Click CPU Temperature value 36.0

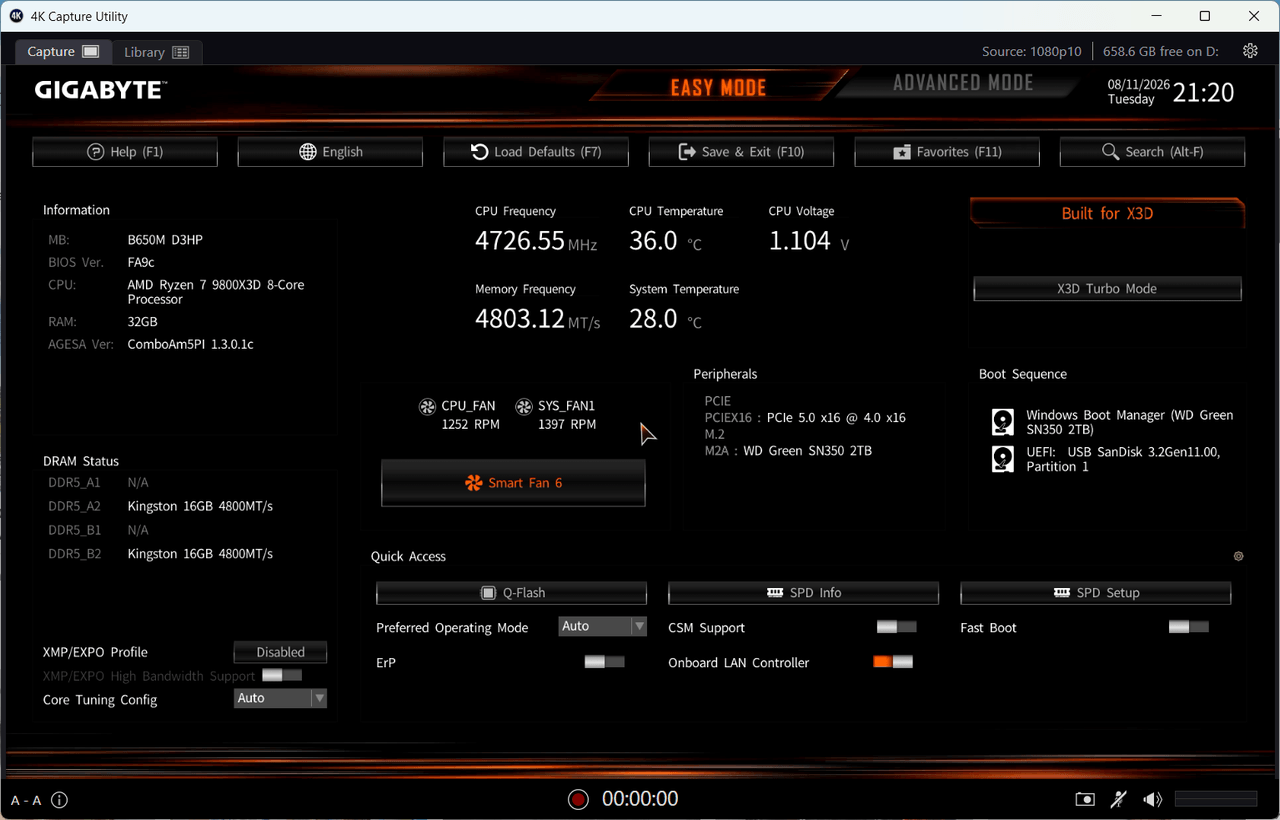click(x=653, y=241)
